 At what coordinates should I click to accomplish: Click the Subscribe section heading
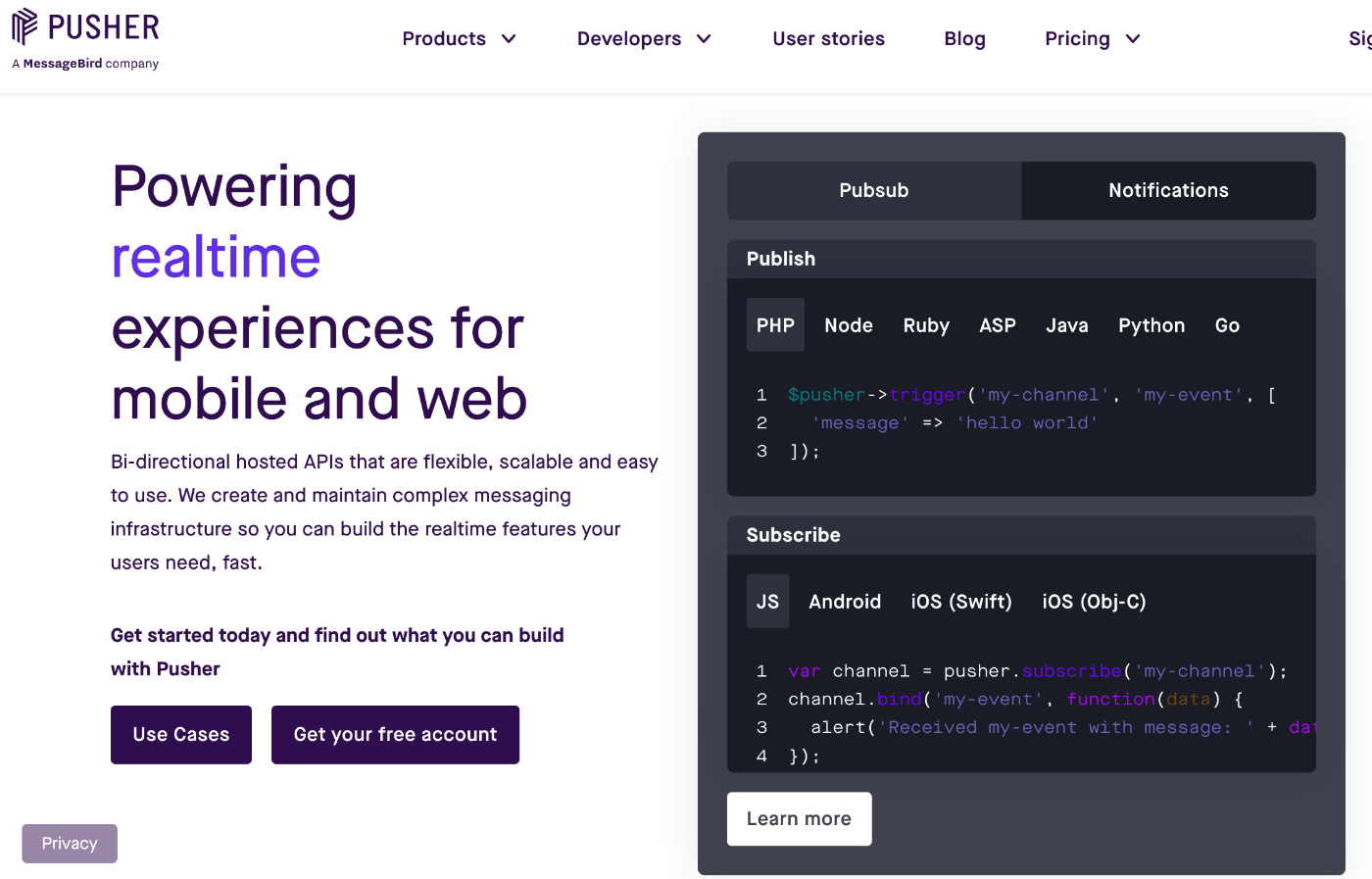[794, 535]
